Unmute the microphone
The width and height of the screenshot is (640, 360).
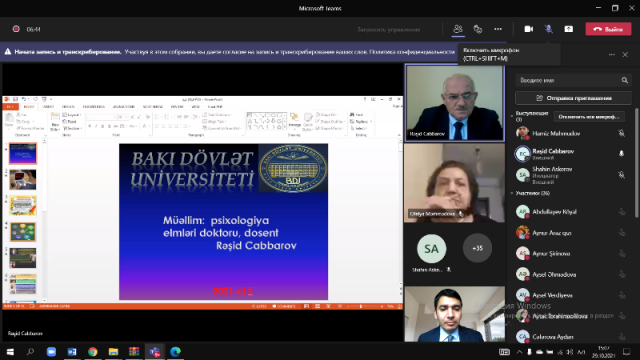point(549,29)
